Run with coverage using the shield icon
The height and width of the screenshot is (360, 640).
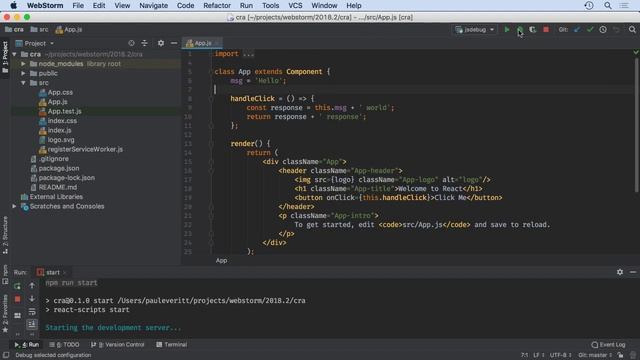[533, 30]
